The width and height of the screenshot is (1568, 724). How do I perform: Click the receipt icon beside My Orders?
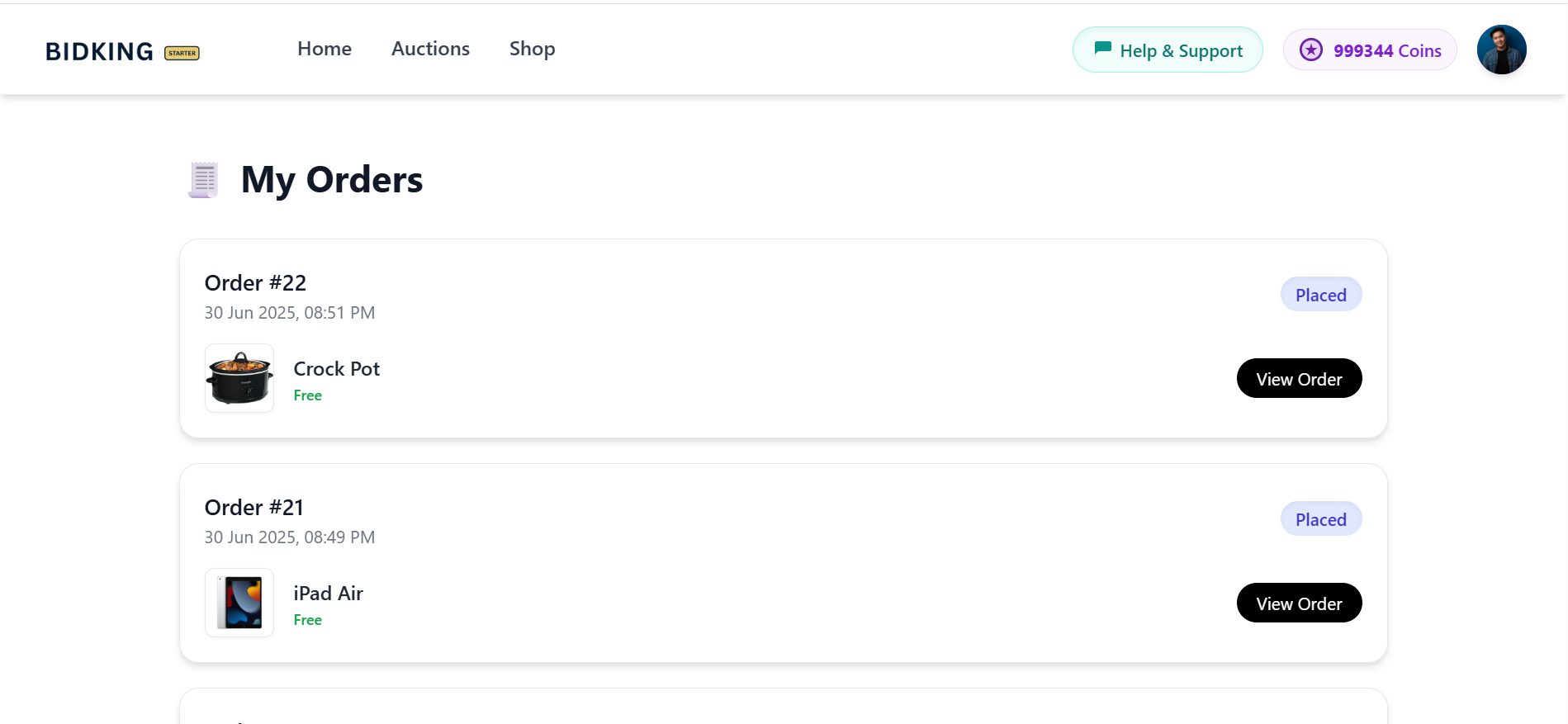click(x=203, y=179)
